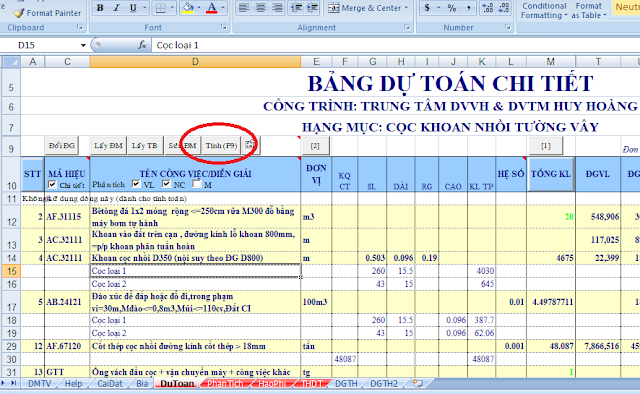The width and height of the screenshot is (640, 394).
Task: Open Name Box dropdown
Action: [83, 45]
